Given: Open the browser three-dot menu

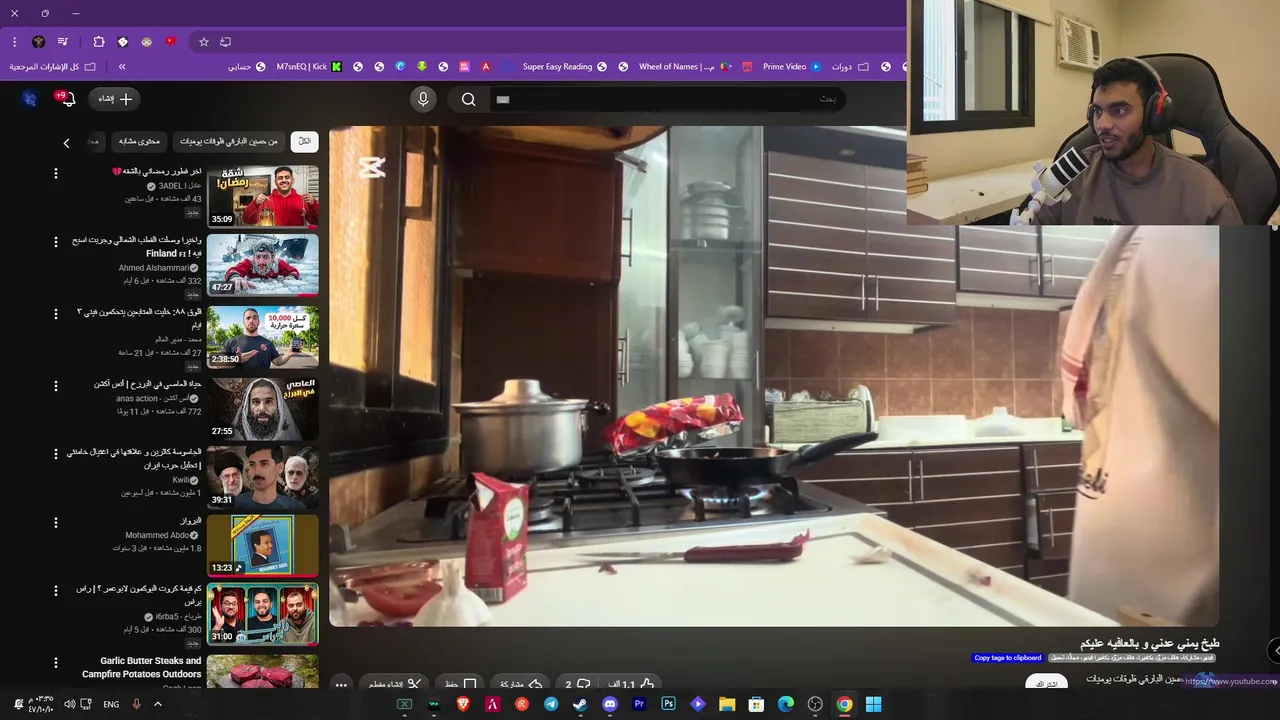Looking at the screenshot, I should coord(14,42).
